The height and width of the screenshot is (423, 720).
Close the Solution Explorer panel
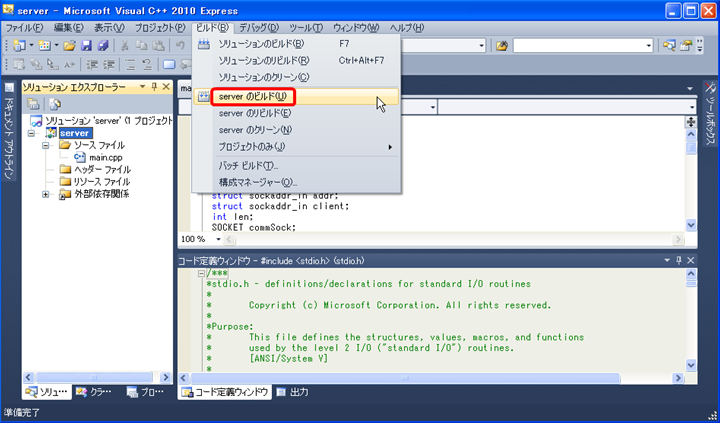(166, 87)
